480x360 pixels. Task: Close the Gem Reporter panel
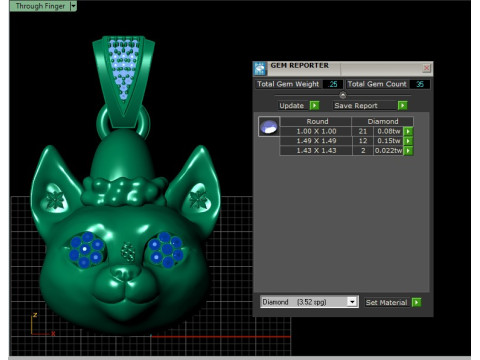tap(426, 68)
